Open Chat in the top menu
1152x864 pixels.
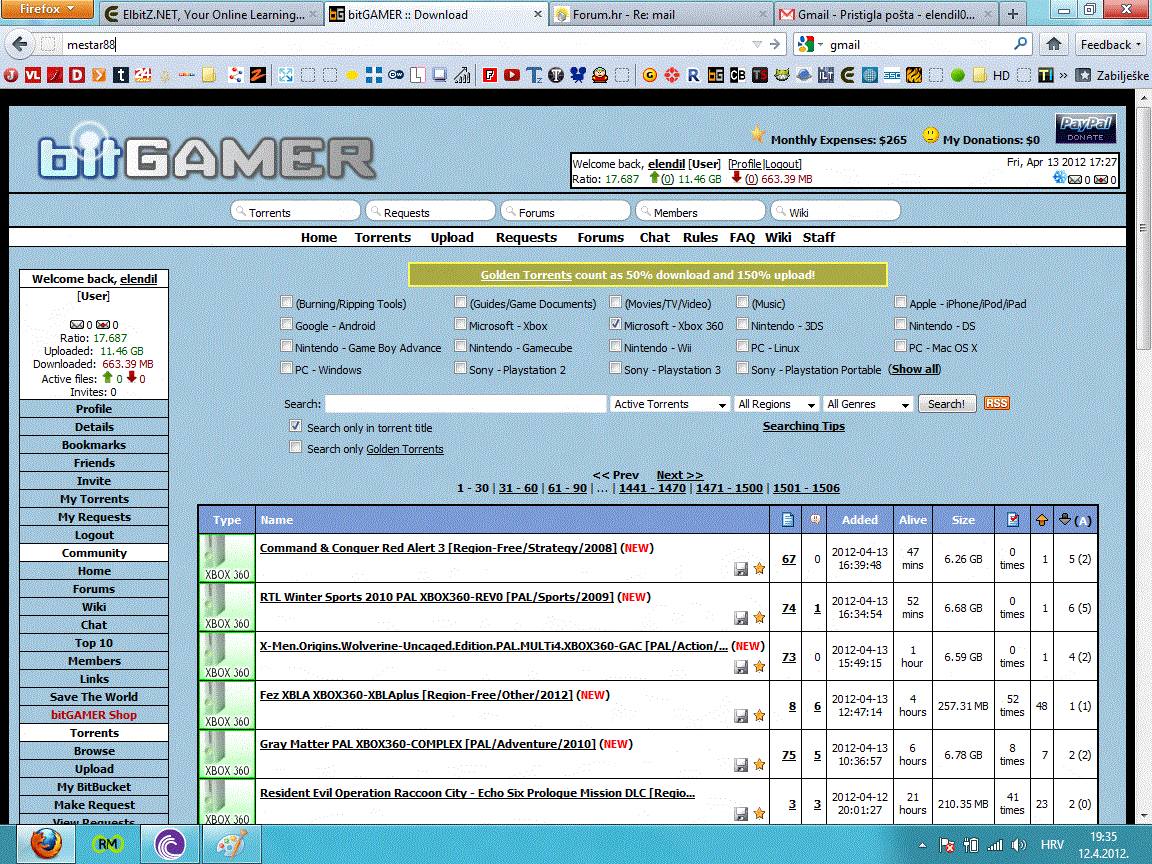tap(655, 237)
